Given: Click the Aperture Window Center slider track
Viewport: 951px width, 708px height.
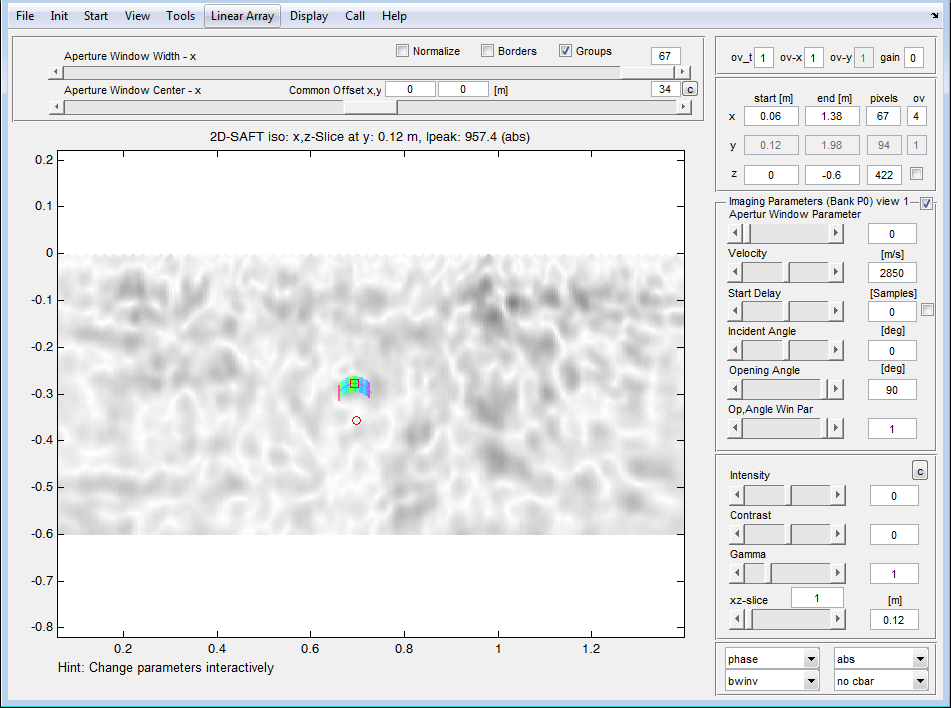Looking at the screenshot, I should click(x=369, y=107).
